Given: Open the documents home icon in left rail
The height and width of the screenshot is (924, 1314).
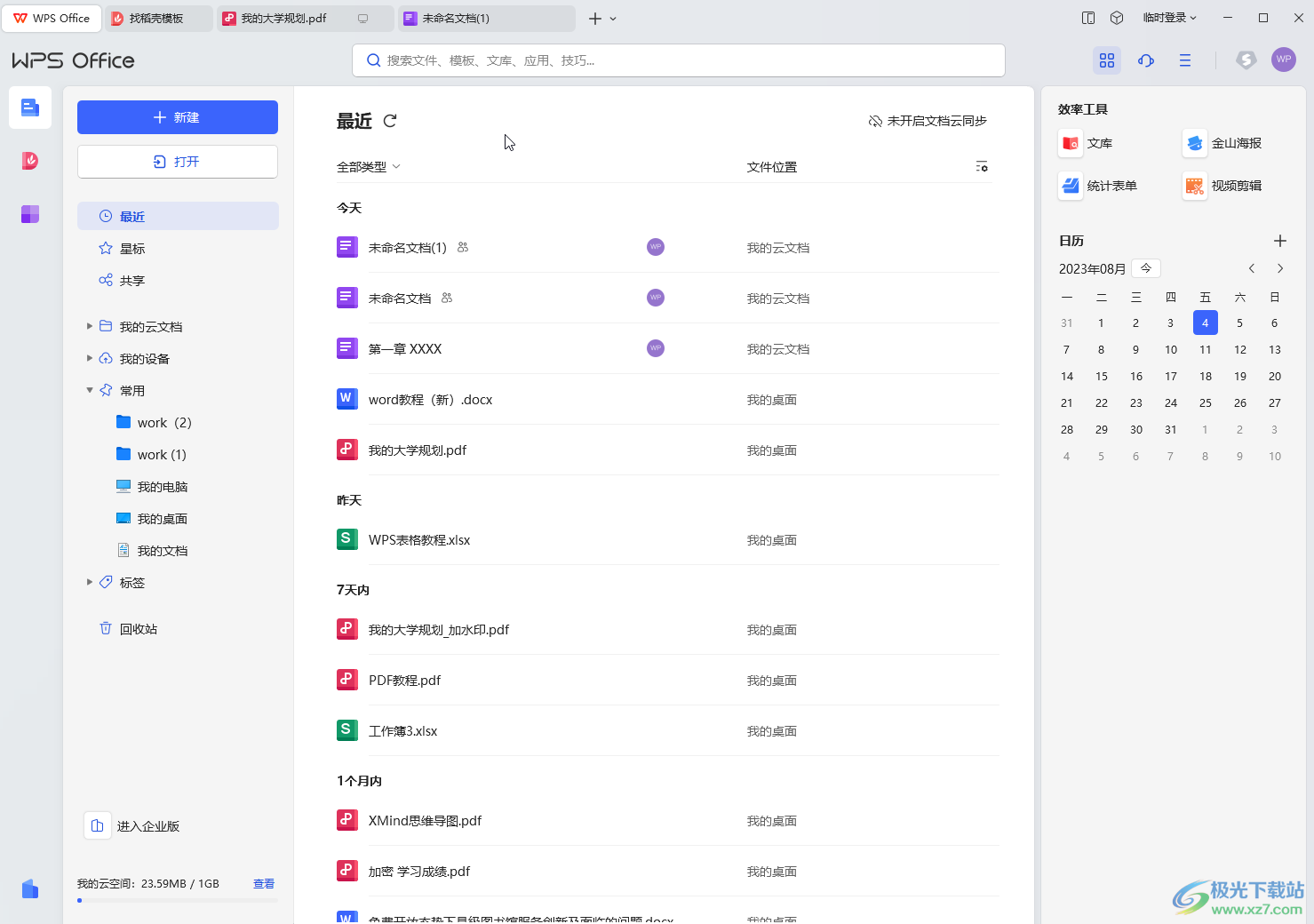Looking at the screenshot, I should (x=30, y=108).
